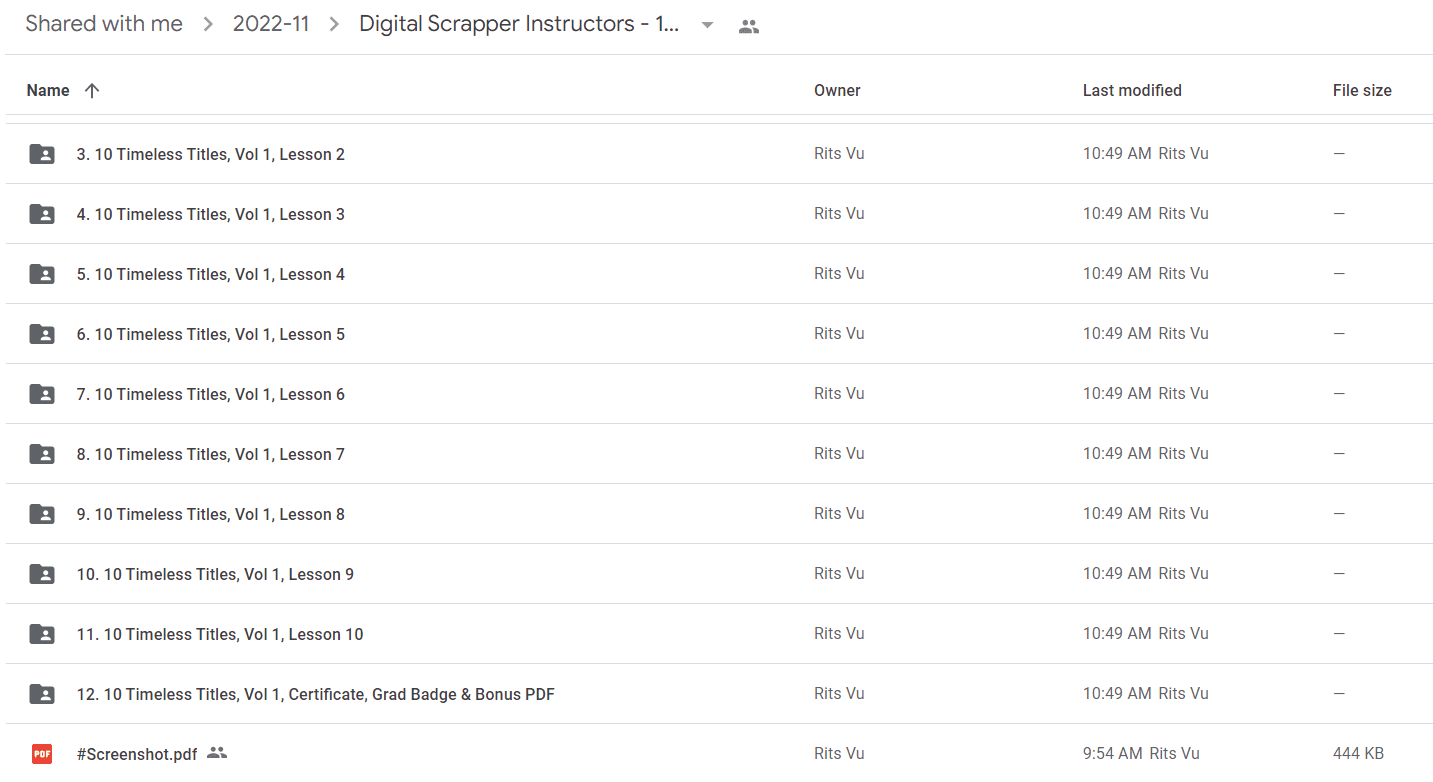Click 10:49 AM modified time in Lesson 5 row
This screenshot has height=782, width=1433.
coord(1117,334)
